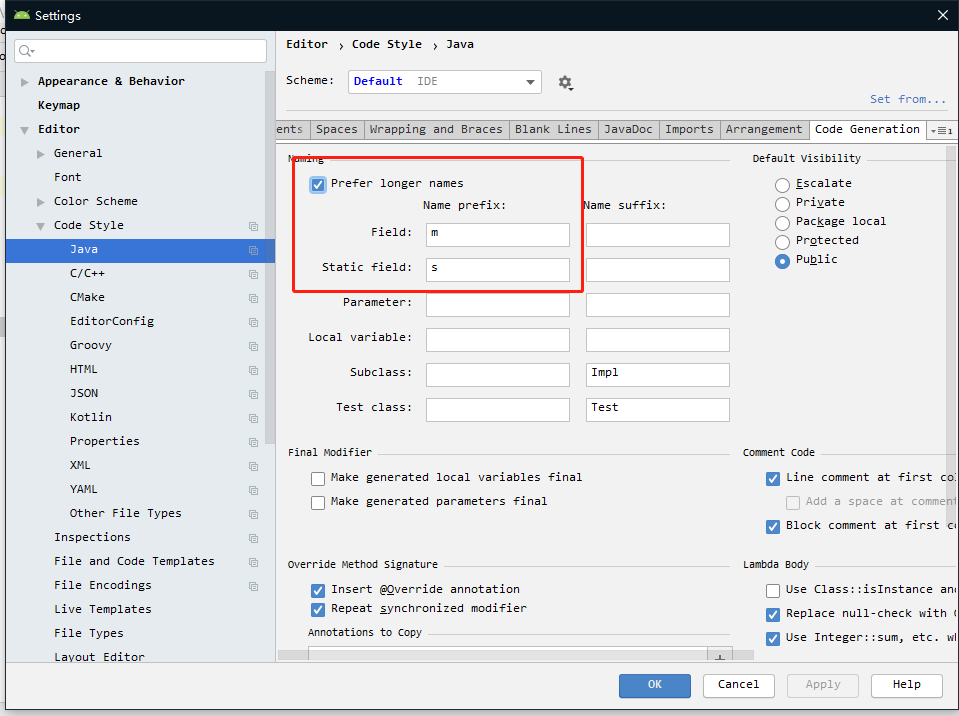Switch to Wrapping and Braces tab
The height and width of the screenshot is (716, 959).
point(435,130)
